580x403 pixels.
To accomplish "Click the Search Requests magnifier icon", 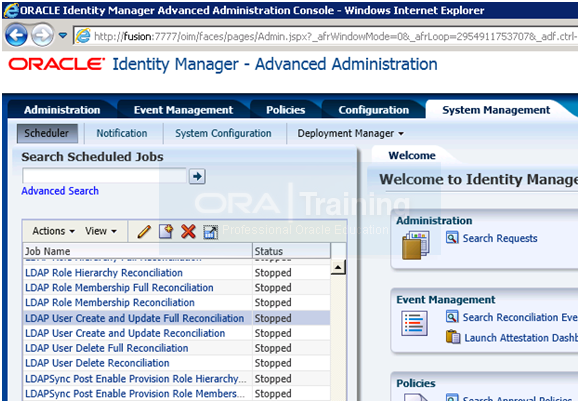I will point(452,238).
